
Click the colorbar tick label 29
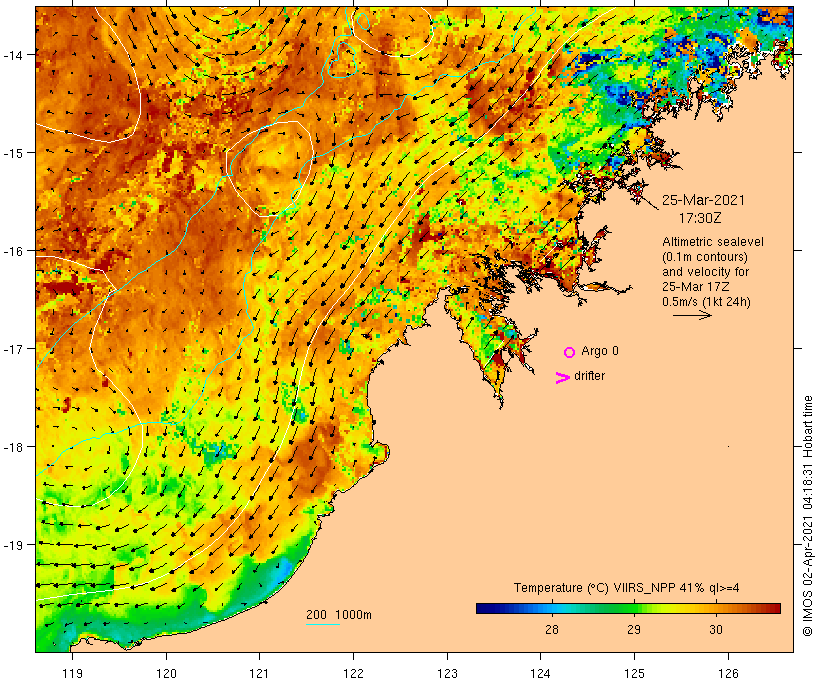click(634, 630)
